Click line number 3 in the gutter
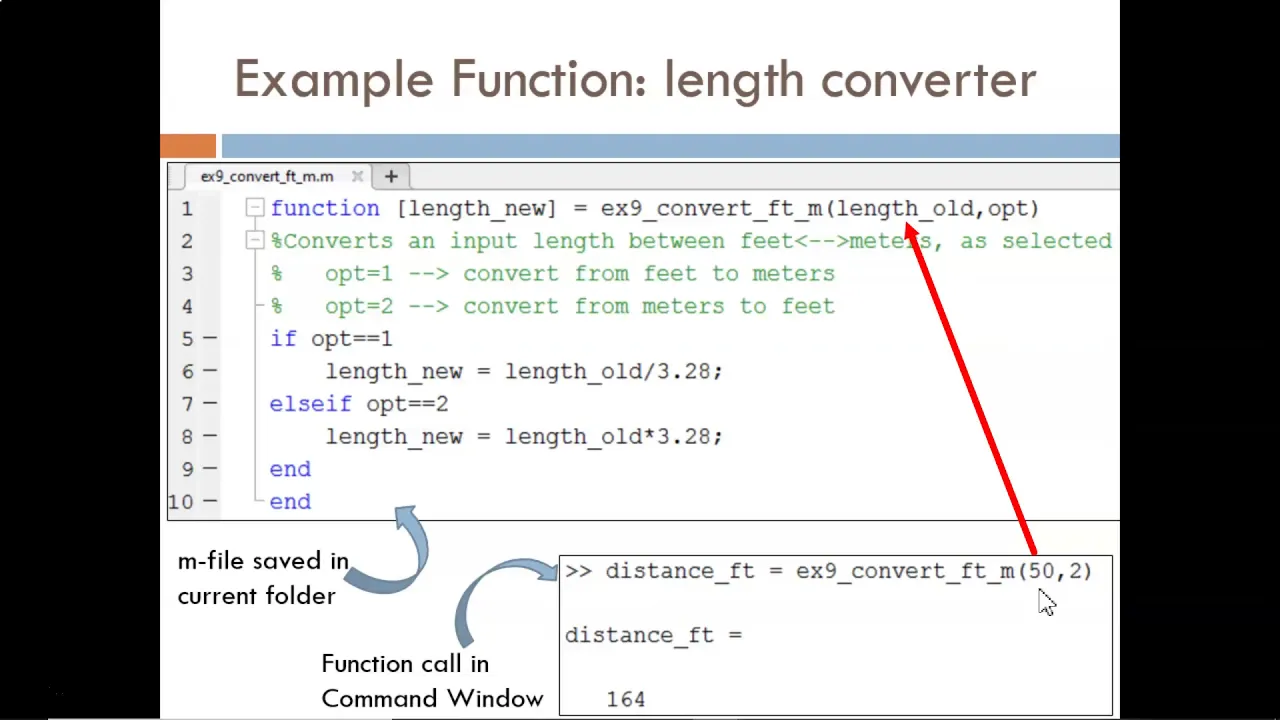1280x720 pixels. [x=187, y=273]
